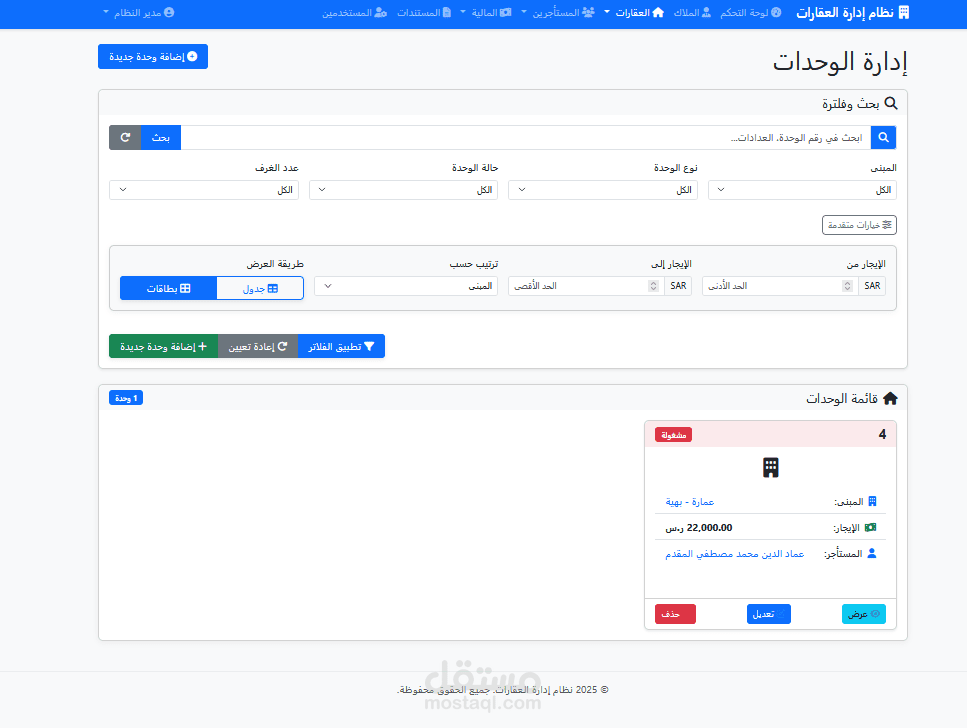
Task: Toggle the خيارات متقدمة advanced options button
Action: pos(859,225)
